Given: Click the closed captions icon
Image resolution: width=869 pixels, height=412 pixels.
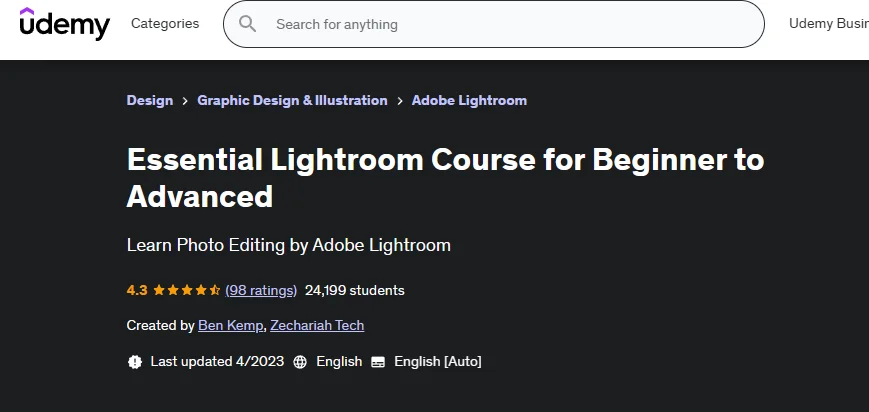Looking at the screenshot, I should [x=378, y=362].
